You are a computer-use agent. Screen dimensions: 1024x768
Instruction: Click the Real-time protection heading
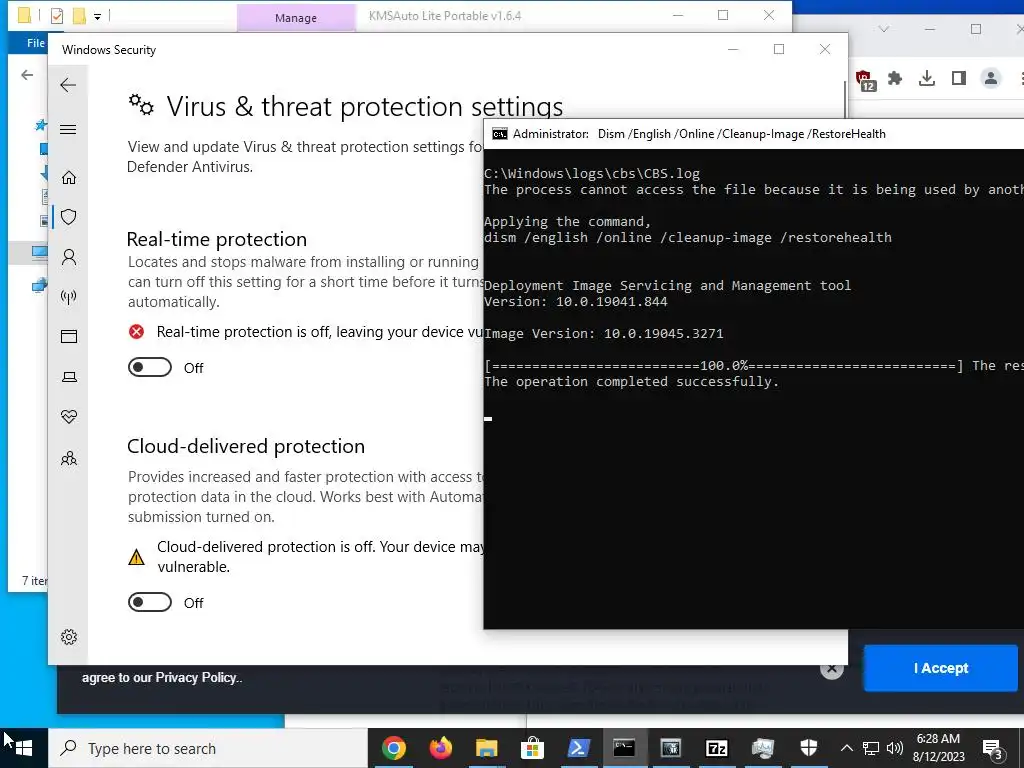tap(217, 239)
